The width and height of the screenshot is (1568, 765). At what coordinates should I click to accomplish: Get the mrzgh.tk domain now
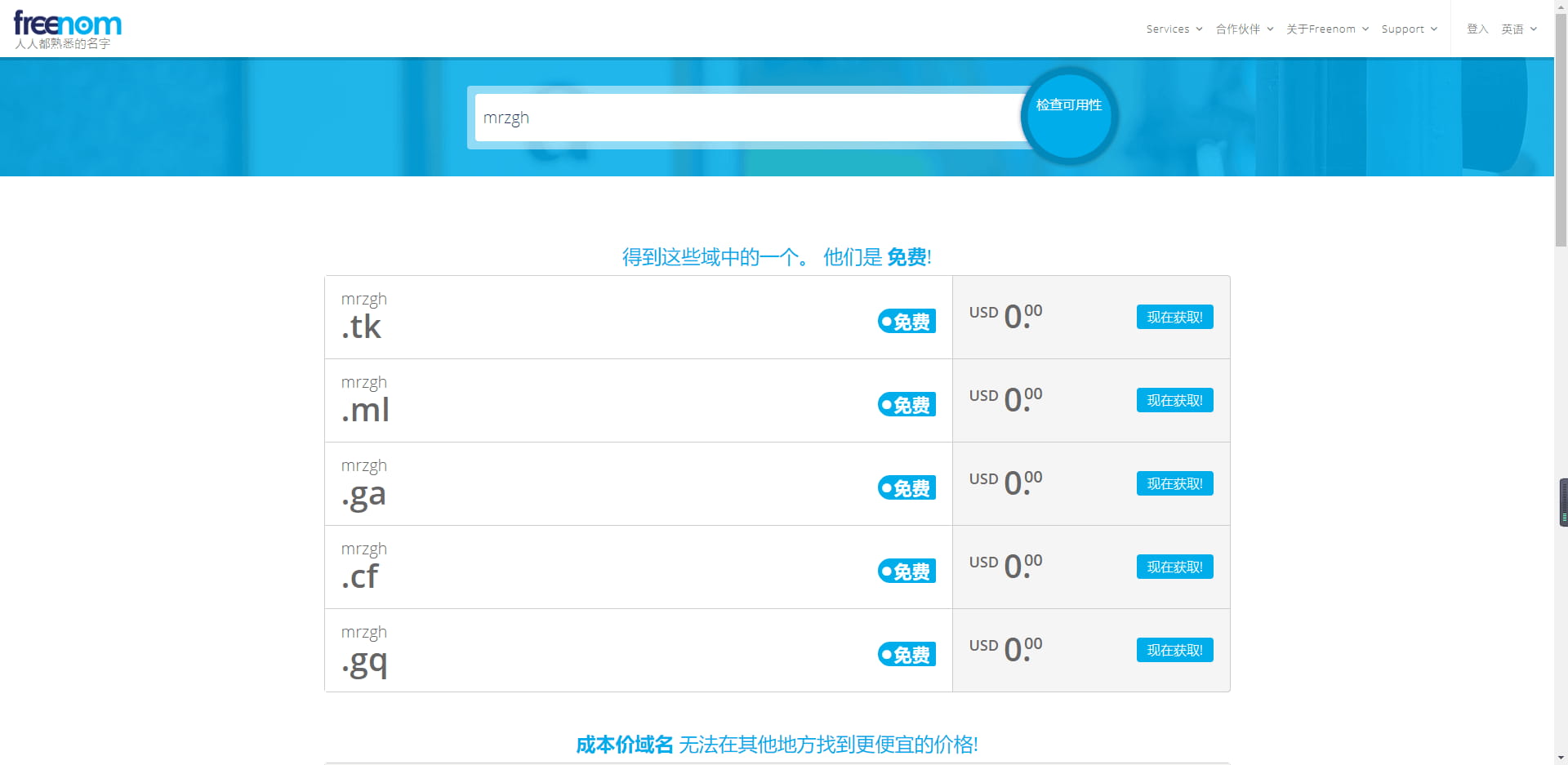[1174, 318]
